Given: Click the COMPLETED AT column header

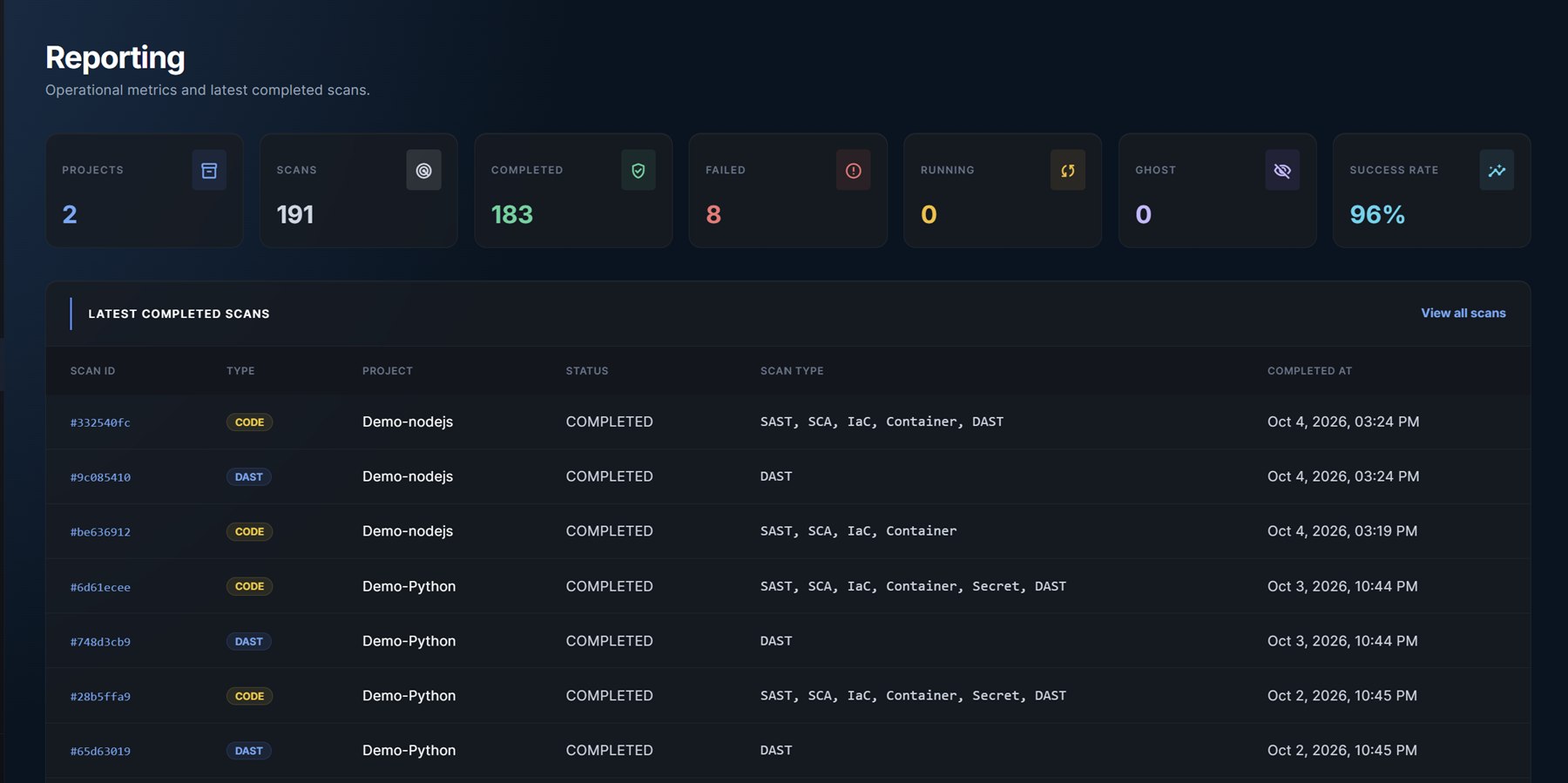Looking at the screenshot, I should coord(1309,371).
